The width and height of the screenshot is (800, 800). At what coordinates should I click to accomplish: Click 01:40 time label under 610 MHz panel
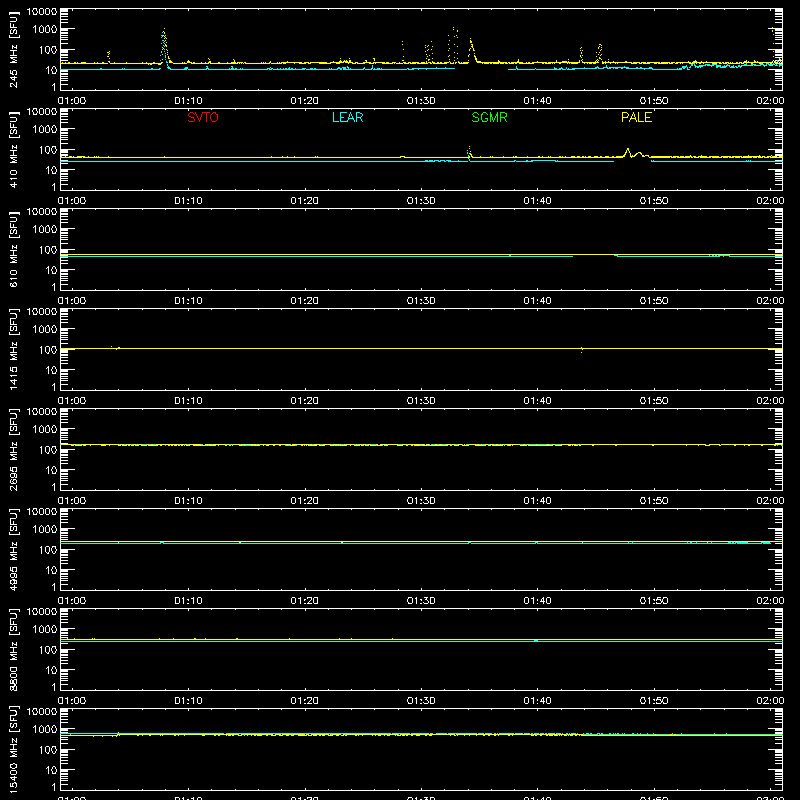537,301
